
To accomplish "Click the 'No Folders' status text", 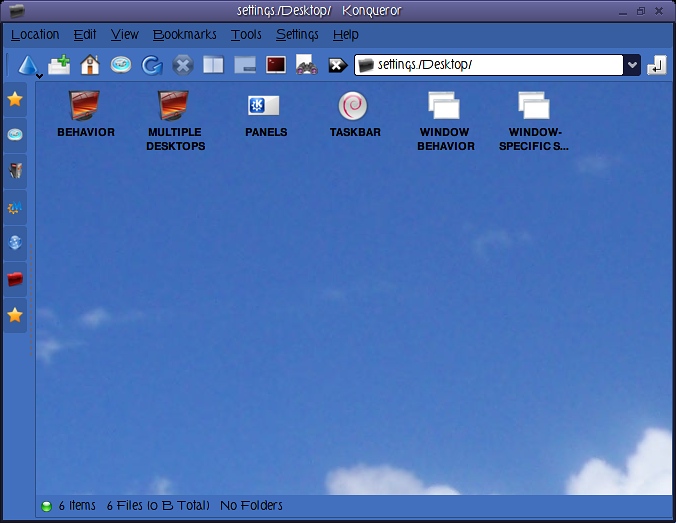I will click(x=251, y=505).
